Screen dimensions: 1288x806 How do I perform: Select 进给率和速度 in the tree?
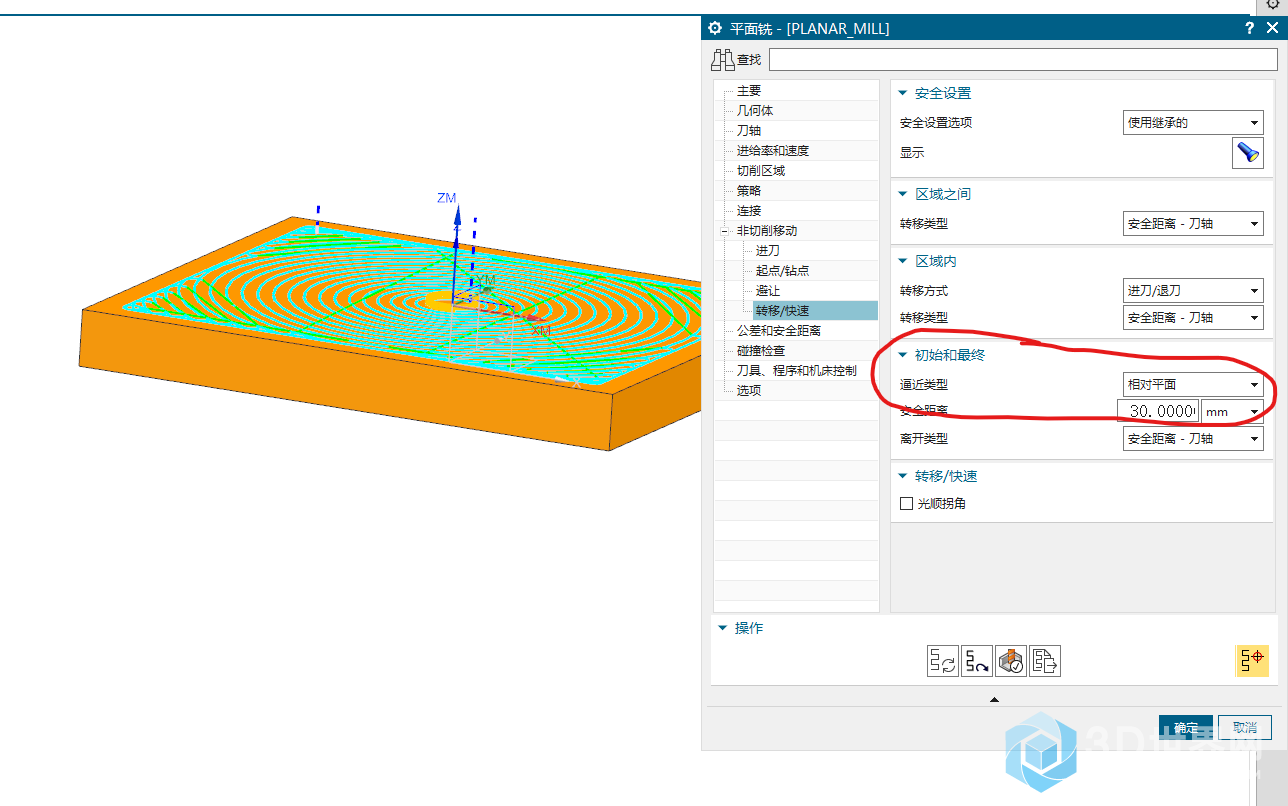773,151
